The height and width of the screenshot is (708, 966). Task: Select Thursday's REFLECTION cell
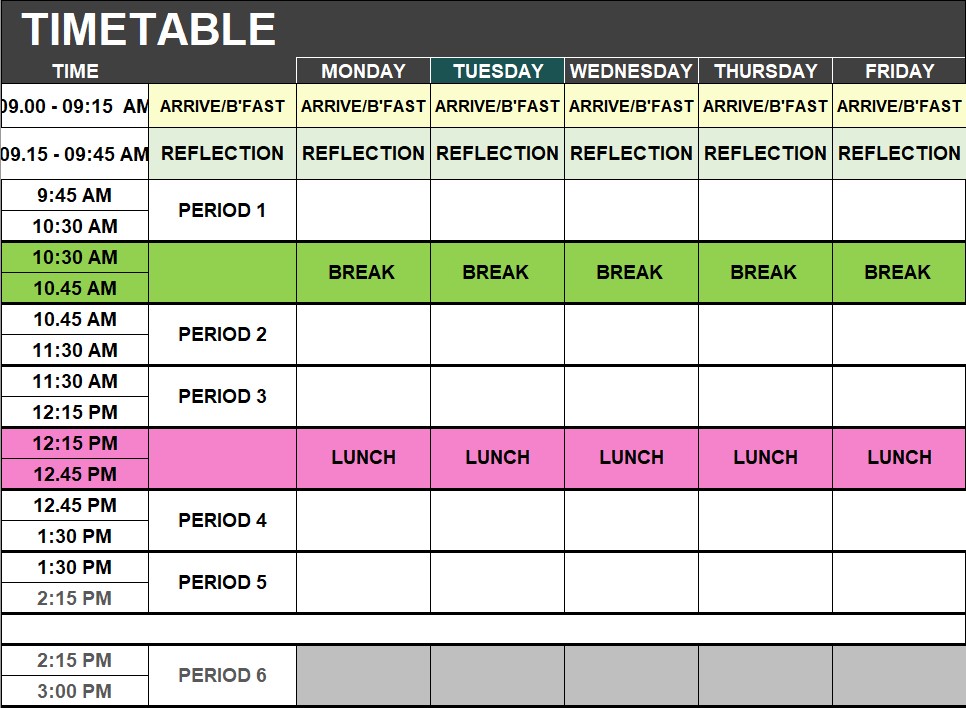(x=765, y=153)
